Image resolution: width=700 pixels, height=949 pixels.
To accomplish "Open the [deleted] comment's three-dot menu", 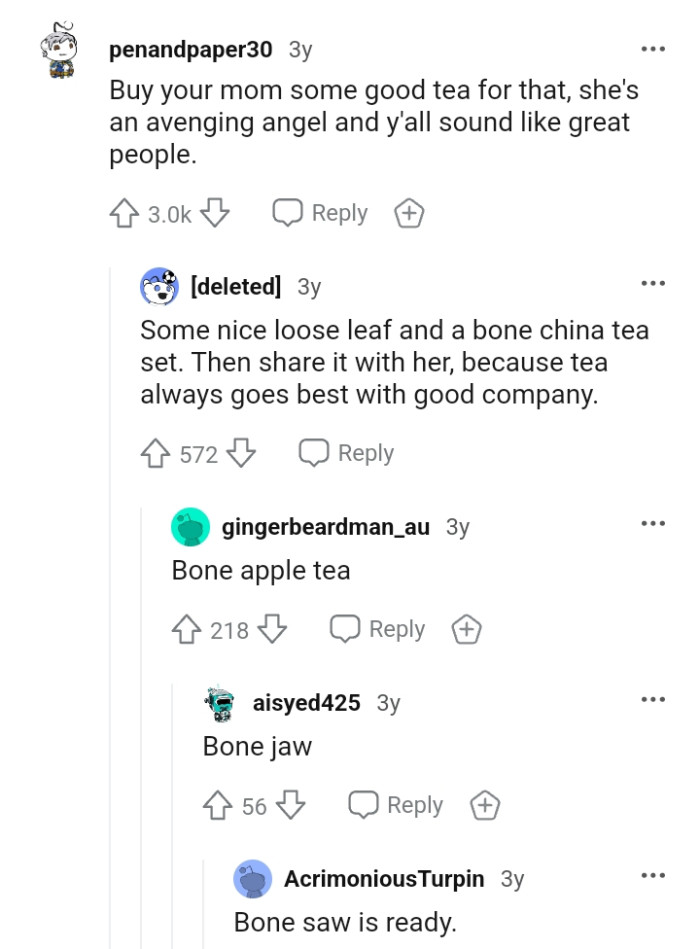I will [x=652, y=282].
